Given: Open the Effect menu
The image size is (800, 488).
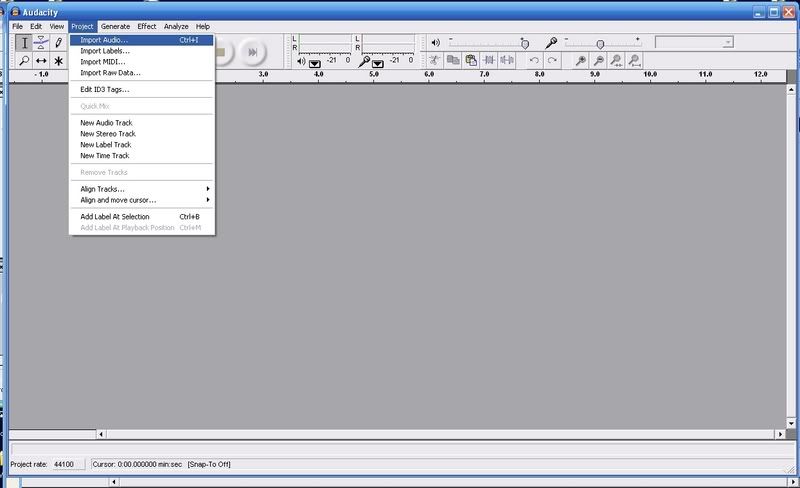Looking at the screenshot, I should [x=147, y=26].
